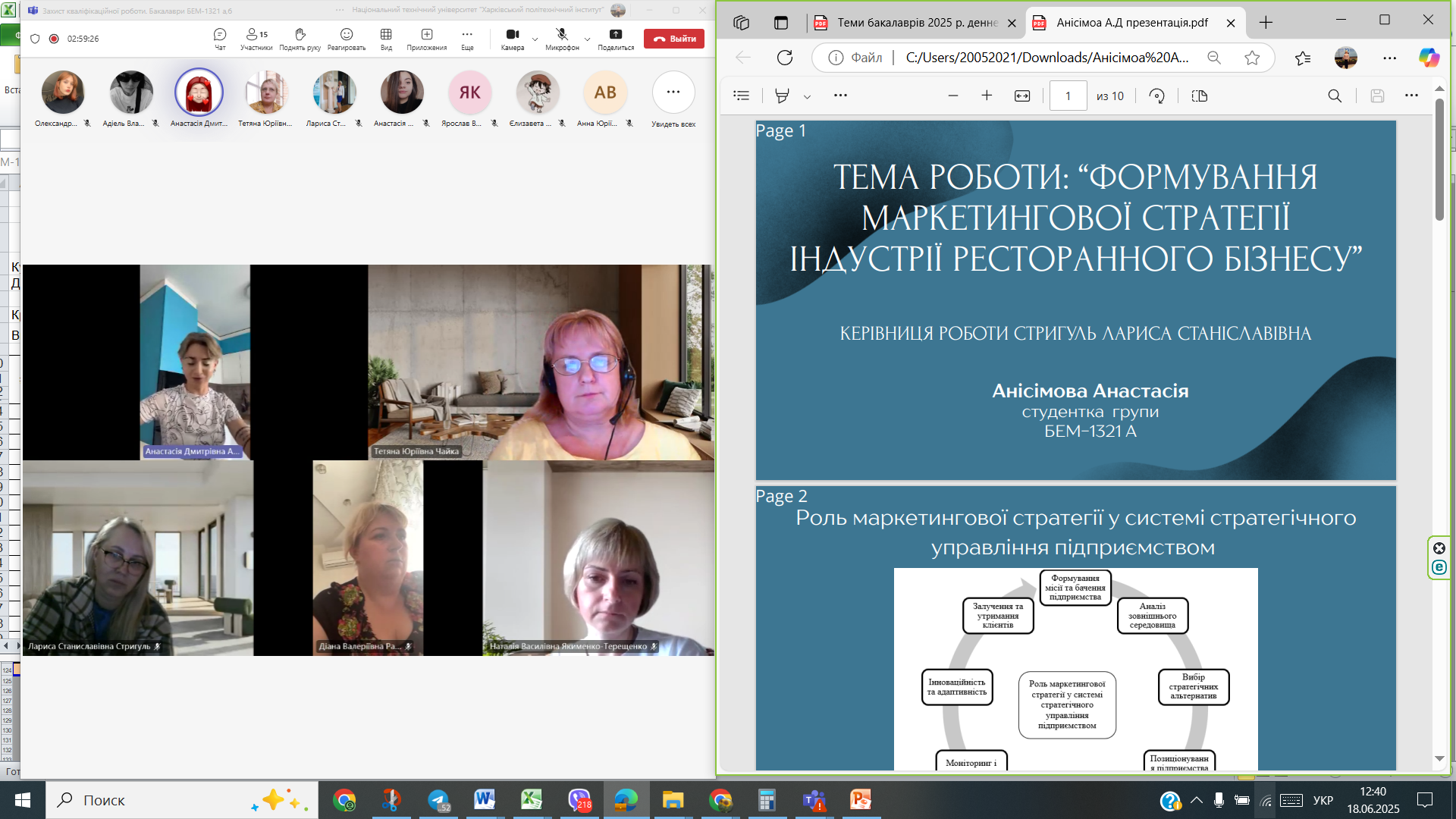Switch to Теми бакалаврів 2025 tab
This screenshot has height=819, width=1456.
point(916,23)
